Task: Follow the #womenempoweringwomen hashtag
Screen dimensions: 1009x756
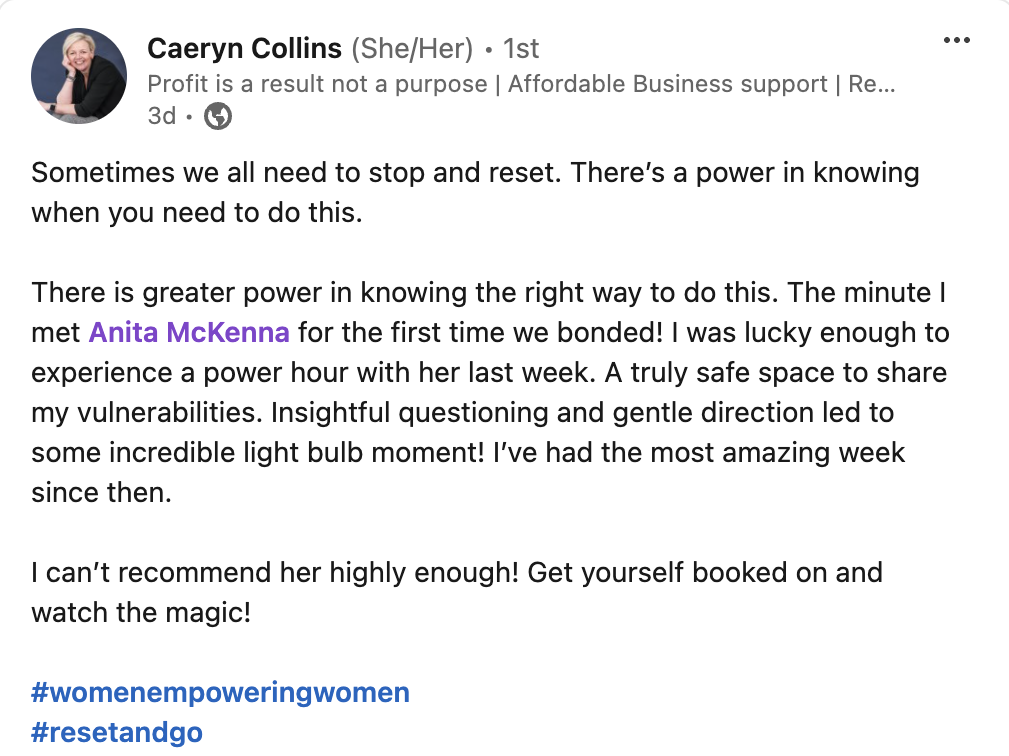Action: [x=220, y=692]
